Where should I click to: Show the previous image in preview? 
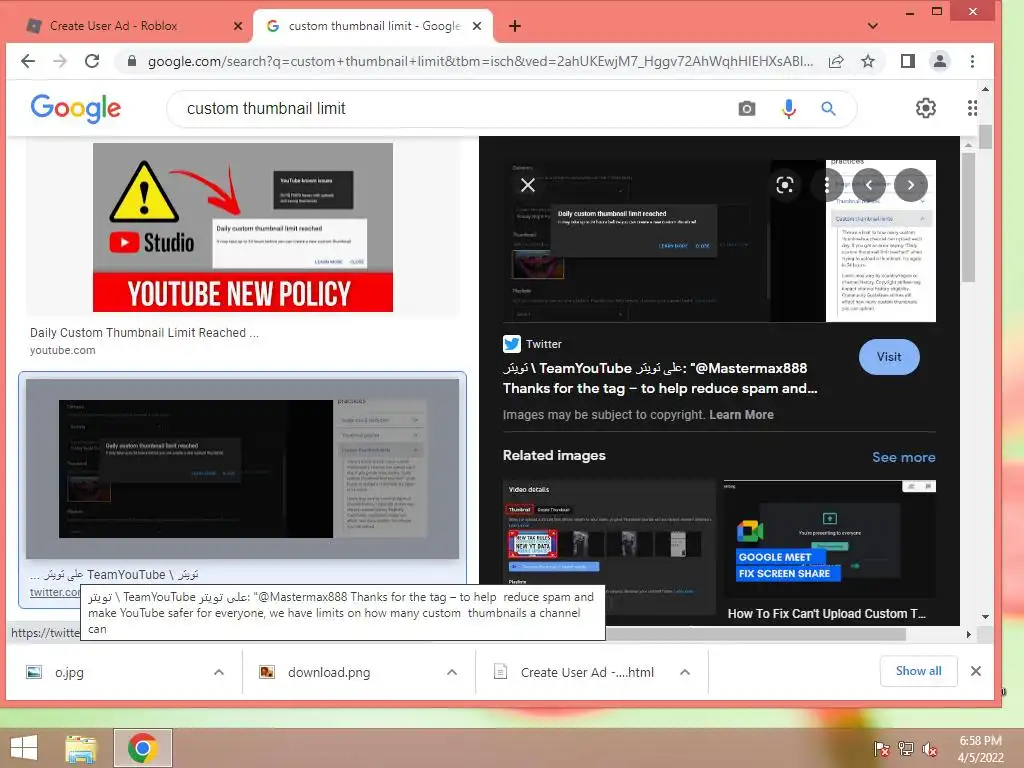coord(869,185)
